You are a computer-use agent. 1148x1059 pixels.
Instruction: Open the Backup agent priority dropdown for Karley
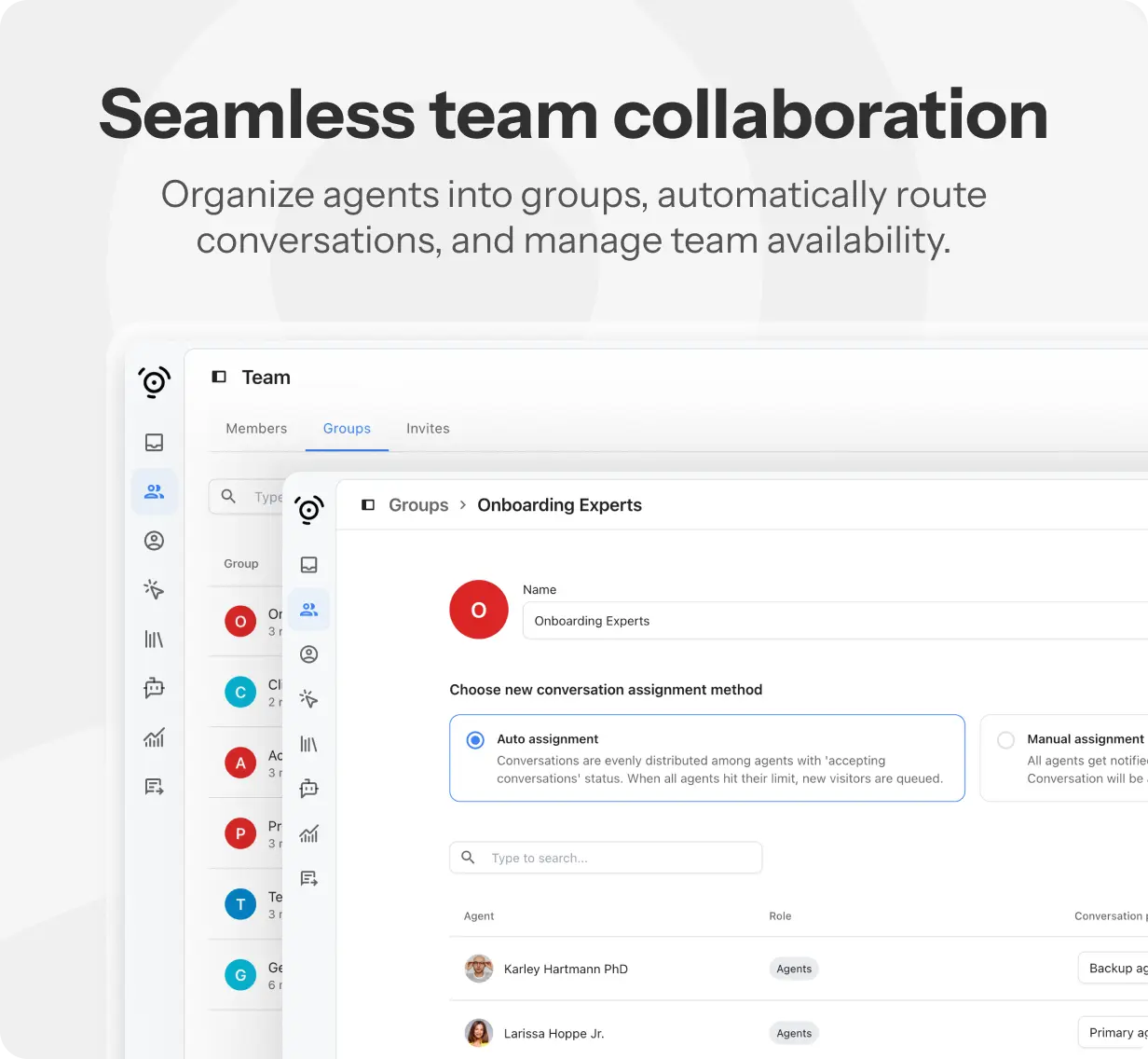pos(1114,969)
